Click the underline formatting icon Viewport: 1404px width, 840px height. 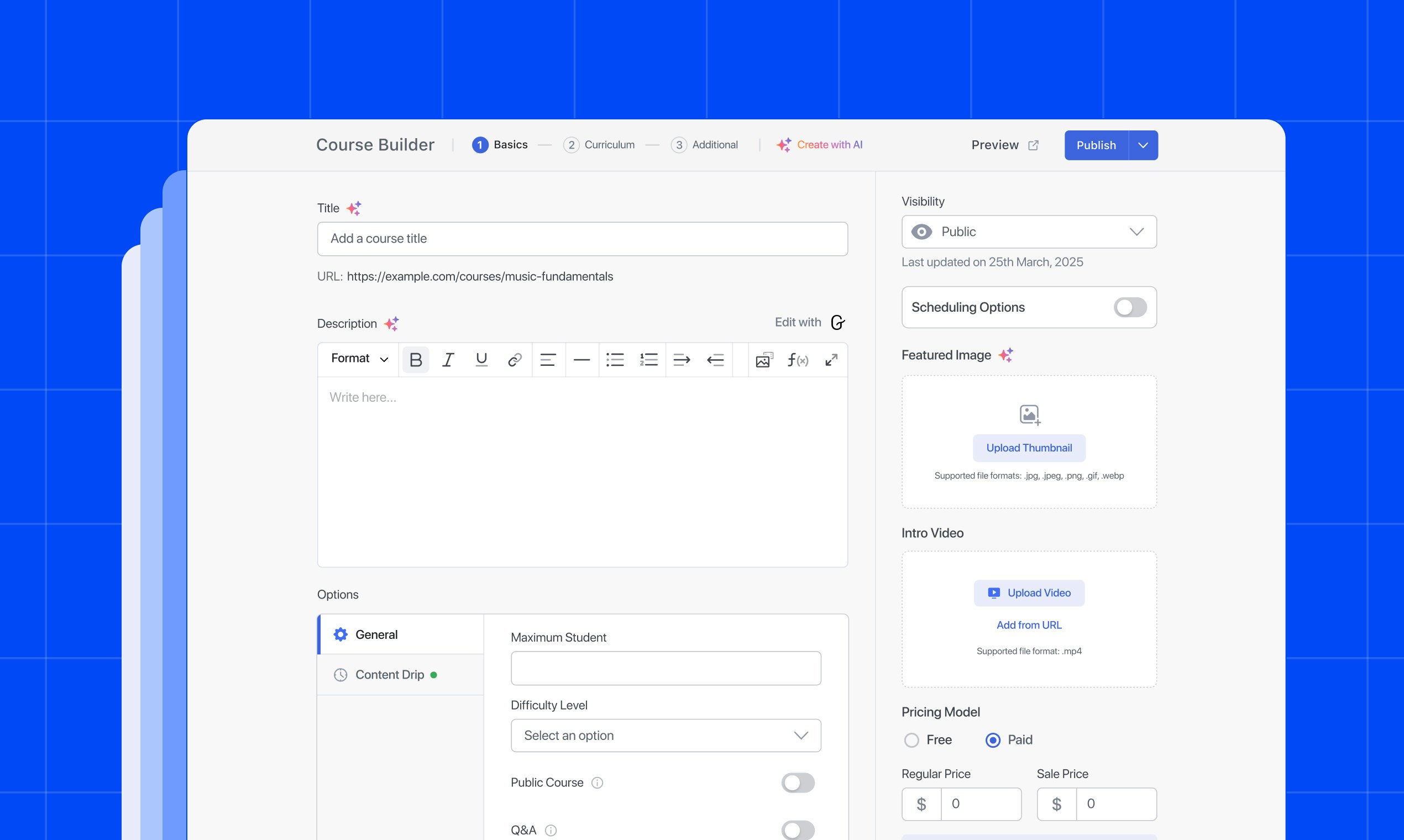click(481, 359)
